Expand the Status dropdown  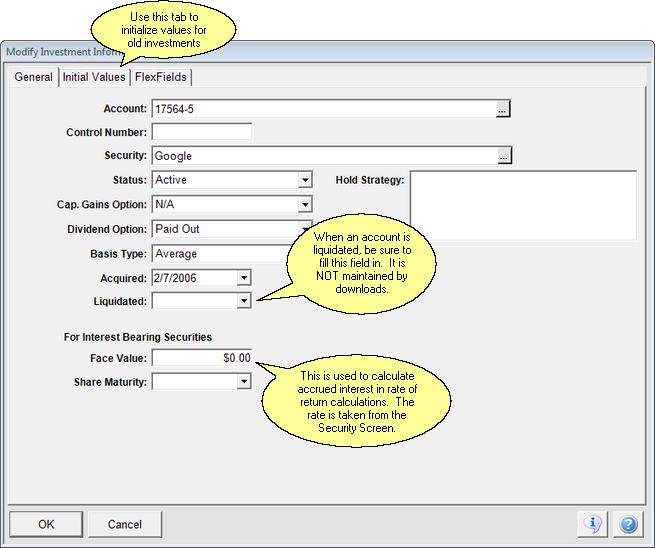pyautogui.click(x=304, y=180)
